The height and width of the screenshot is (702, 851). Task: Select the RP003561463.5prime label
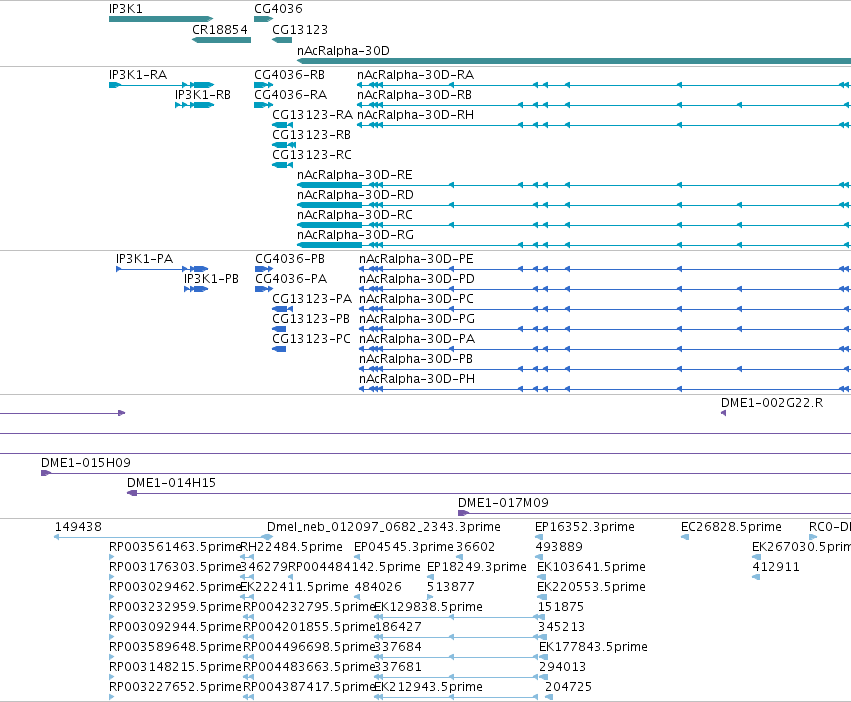(x=175, y=547)
